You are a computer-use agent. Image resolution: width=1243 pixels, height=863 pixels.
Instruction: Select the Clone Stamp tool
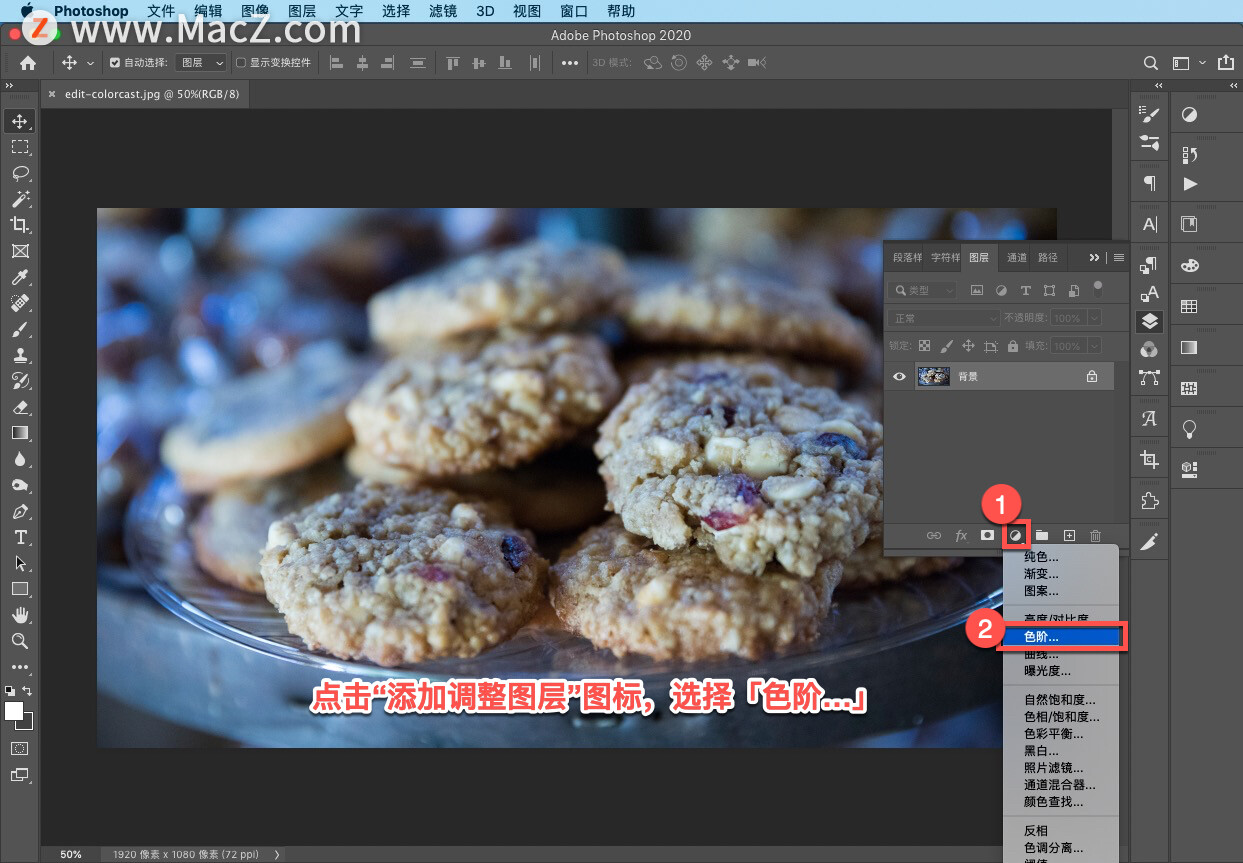tap(19, 355)
